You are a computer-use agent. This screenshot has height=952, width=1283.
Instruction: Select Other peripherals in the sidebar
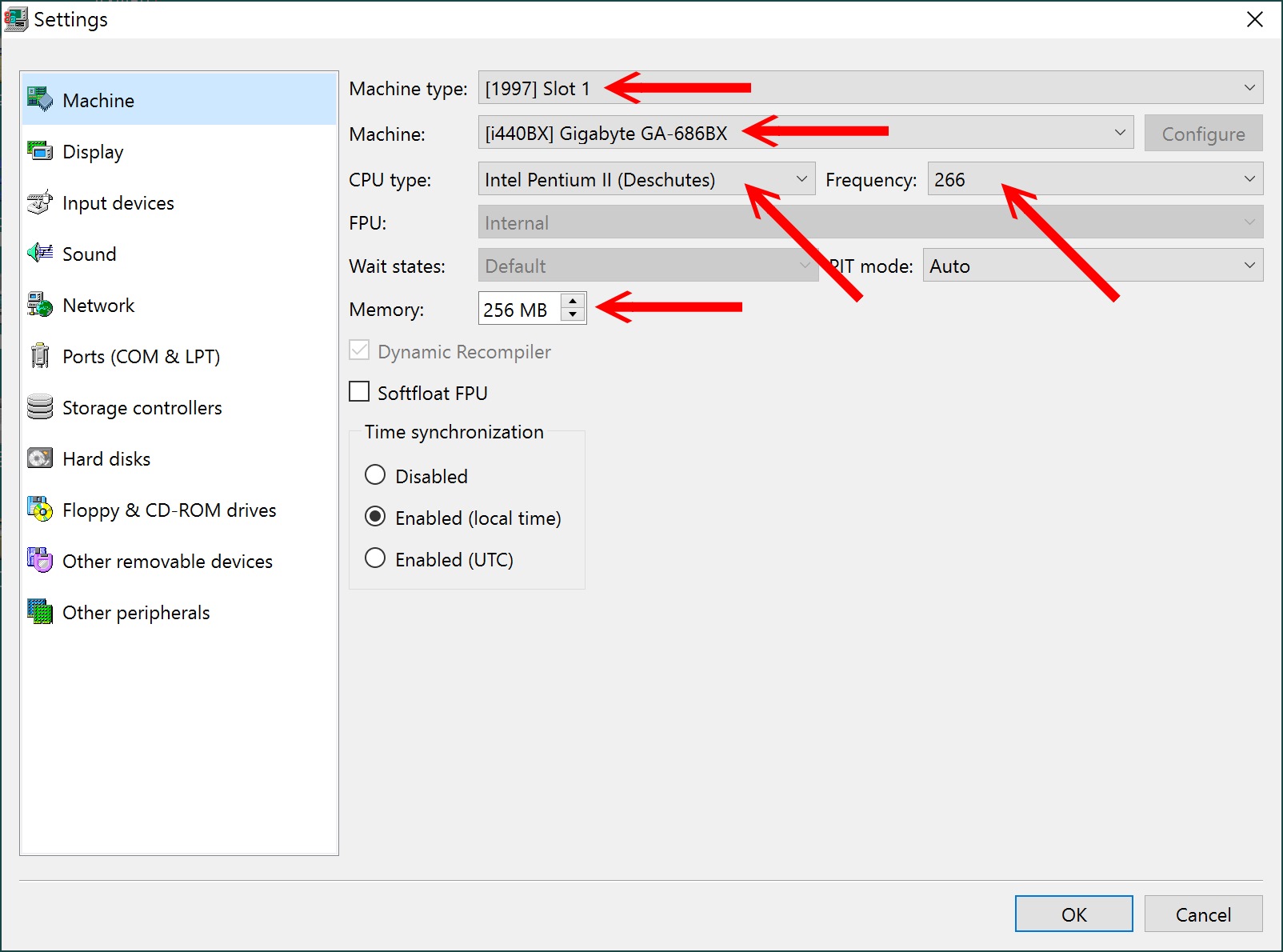179,612
